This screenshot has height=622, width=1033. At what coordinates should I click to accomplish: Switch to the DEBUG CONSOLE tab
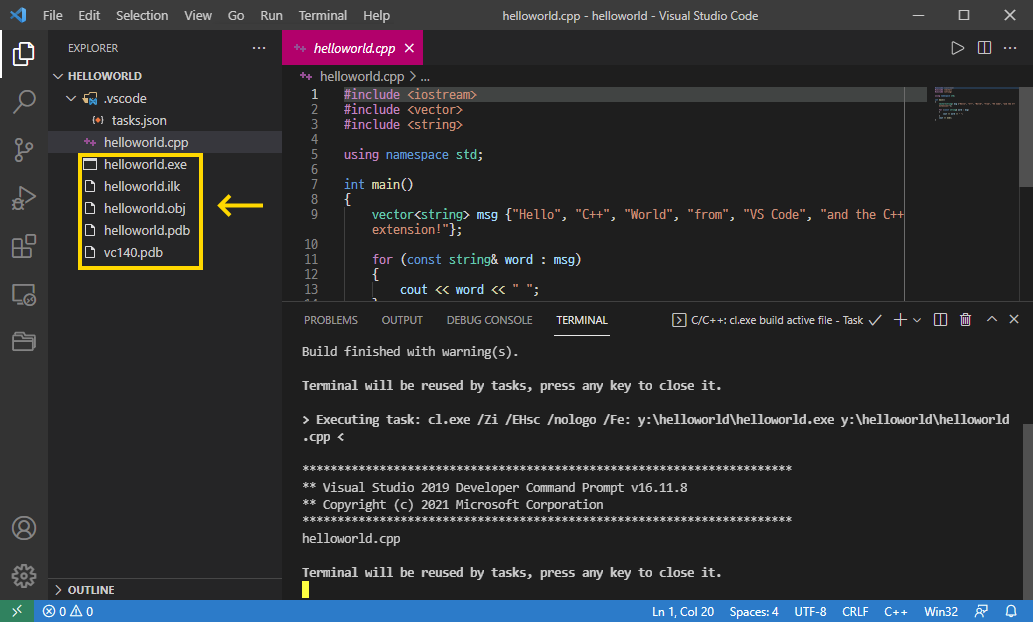[489, 320]
